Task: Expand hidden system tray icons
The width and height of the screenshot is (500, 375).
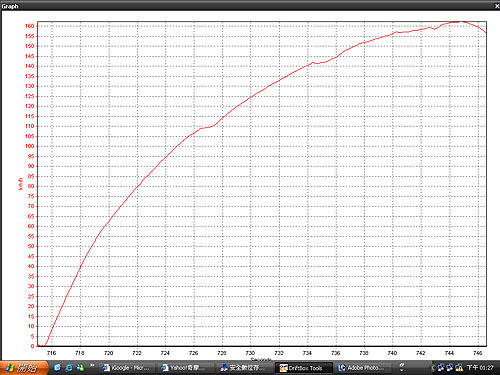Action: (433, 368)
